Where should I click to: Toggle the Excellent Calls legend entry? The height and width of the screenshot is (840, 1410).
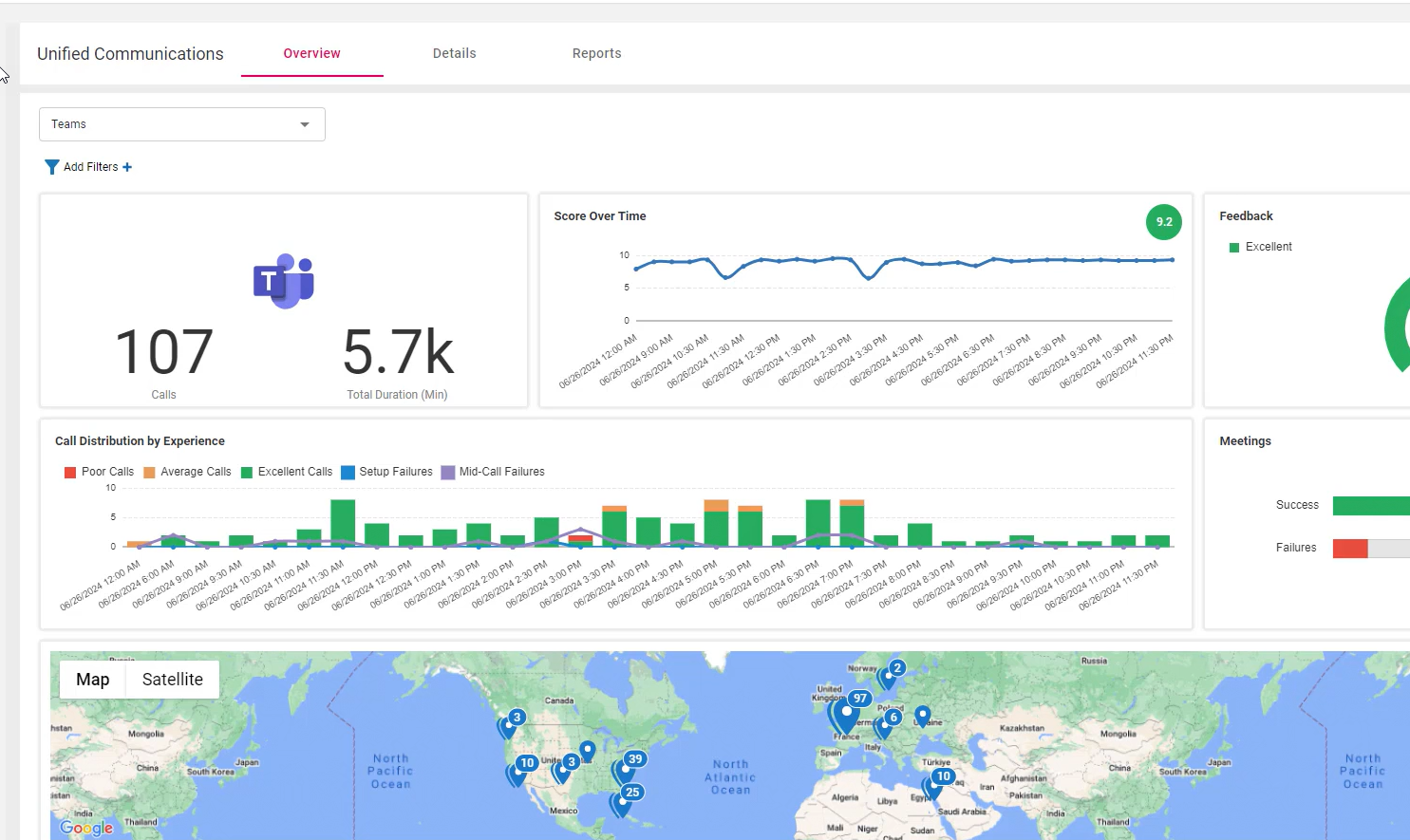pos(287,472)
